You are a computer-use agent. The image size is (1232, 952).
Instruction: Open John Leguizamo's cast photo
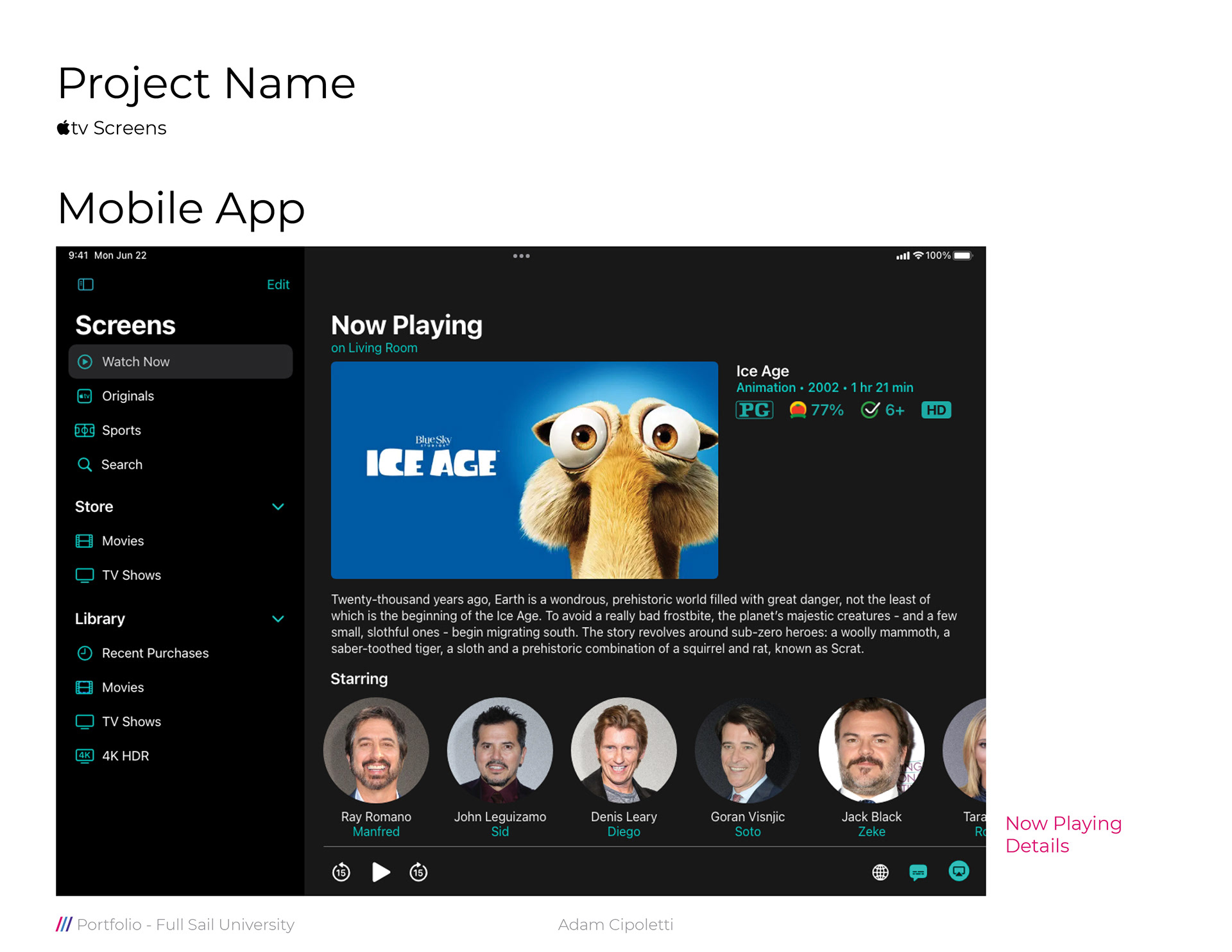click(x=500, y=750)
